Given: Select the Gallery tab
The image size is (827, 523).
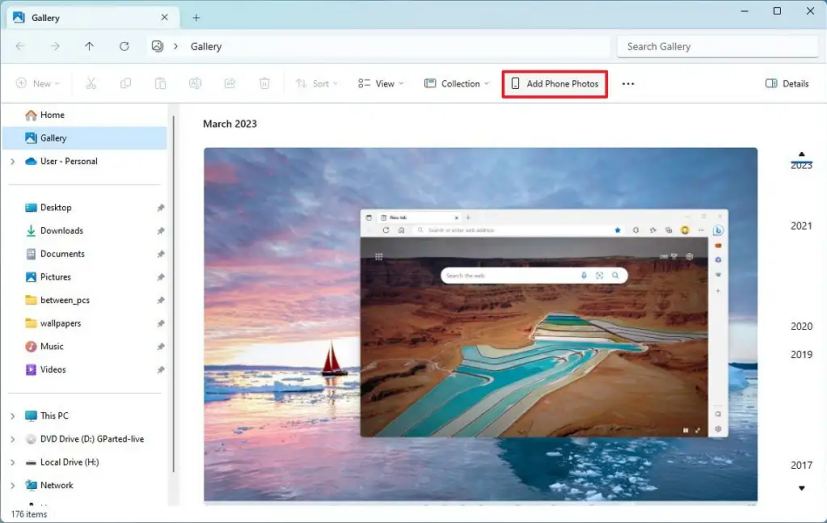Looking at the screenshot, I should [x=92, y=17].
